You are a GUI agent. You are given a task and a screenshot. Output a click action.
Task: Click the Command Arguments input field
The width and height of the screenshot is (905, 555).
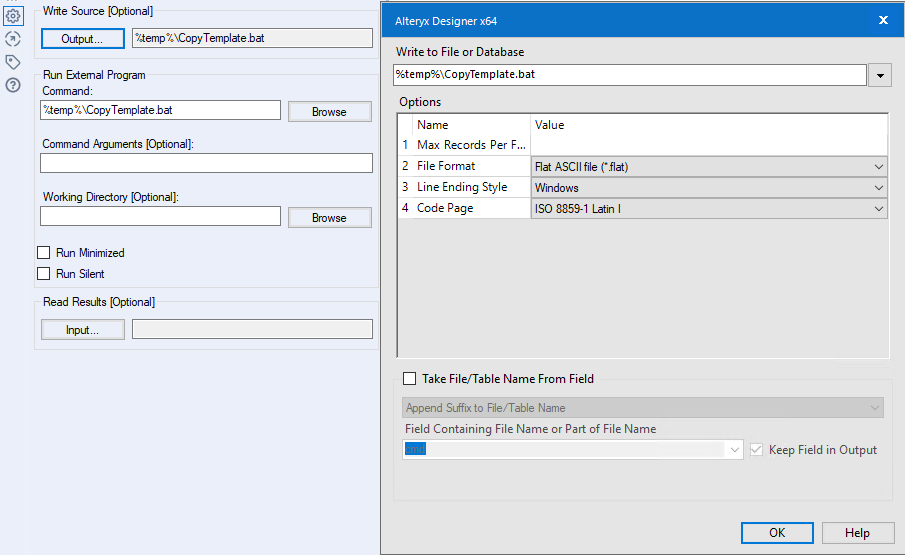(x=206, y=163)
